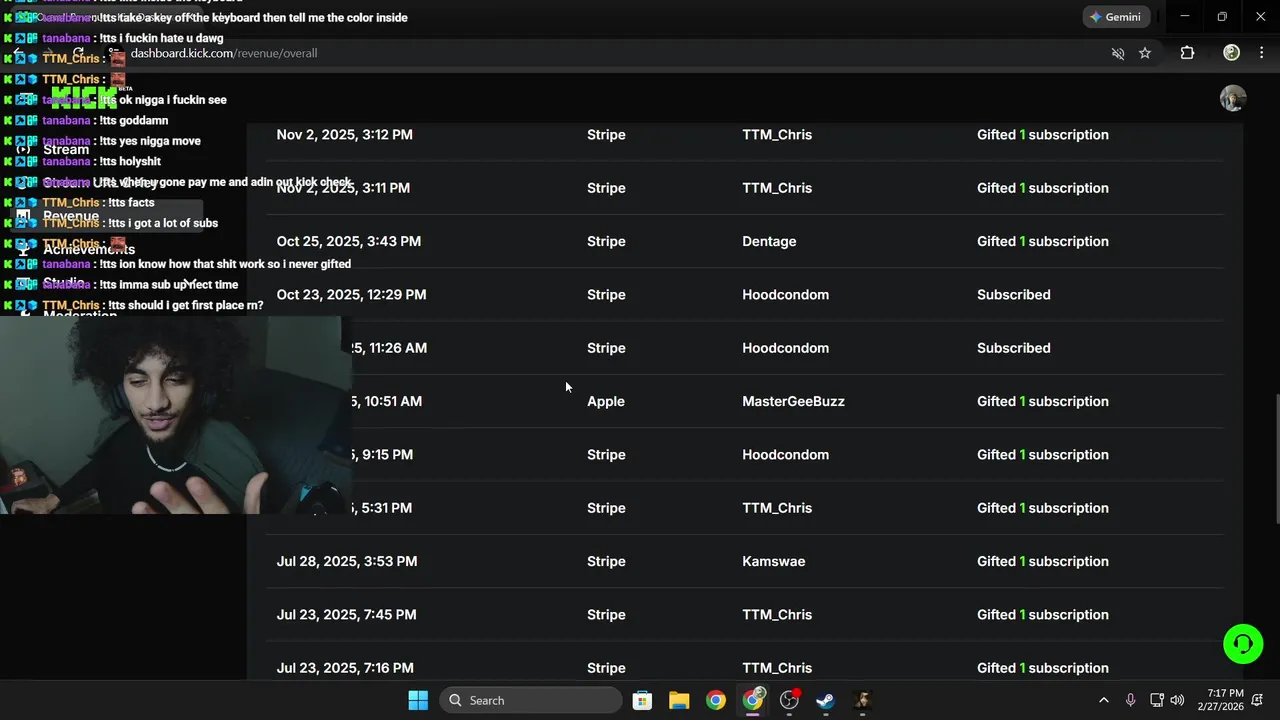The width and height of the screenshot is (1280, 720).
Task: Click TTM_Chris in the 7:45 PM row
Action: coord(777,614)
